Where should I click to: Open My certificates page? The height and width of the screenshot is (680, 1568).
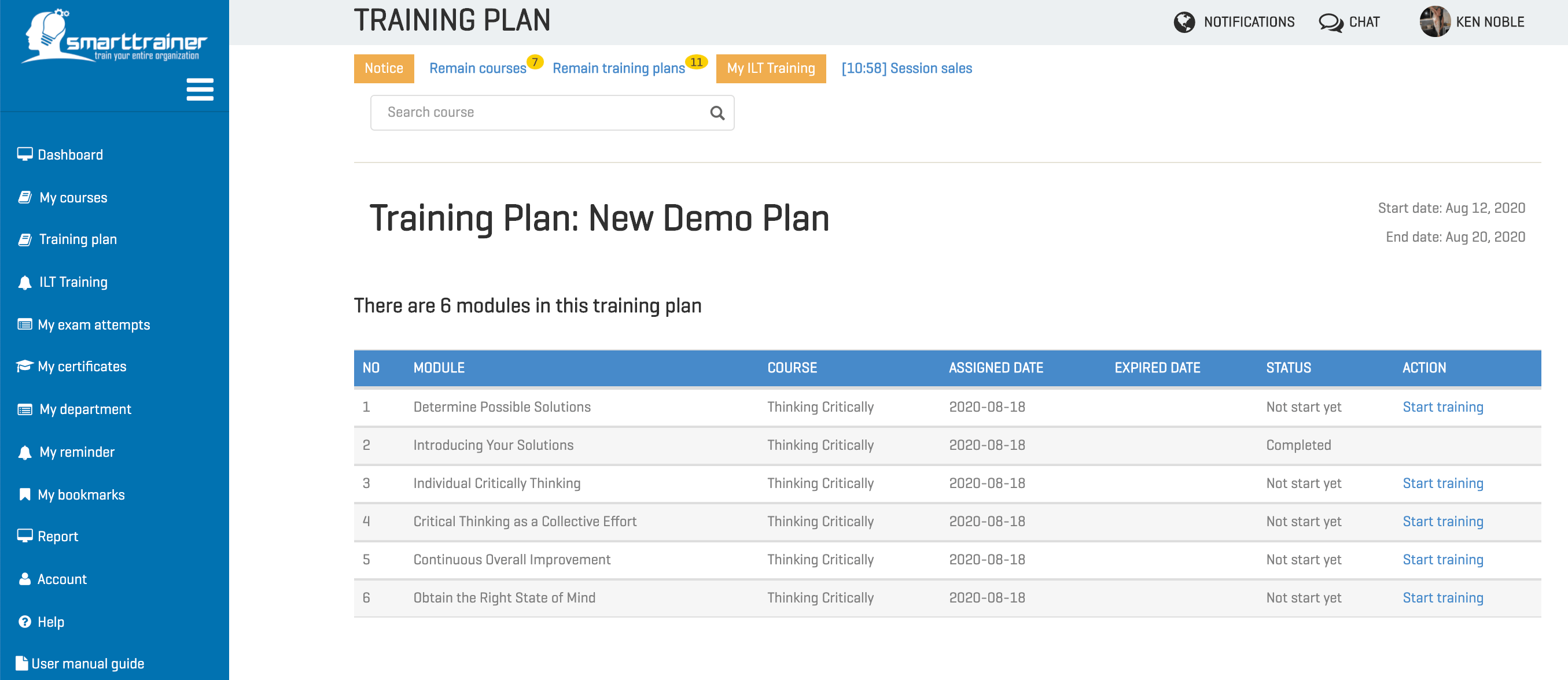82,366
